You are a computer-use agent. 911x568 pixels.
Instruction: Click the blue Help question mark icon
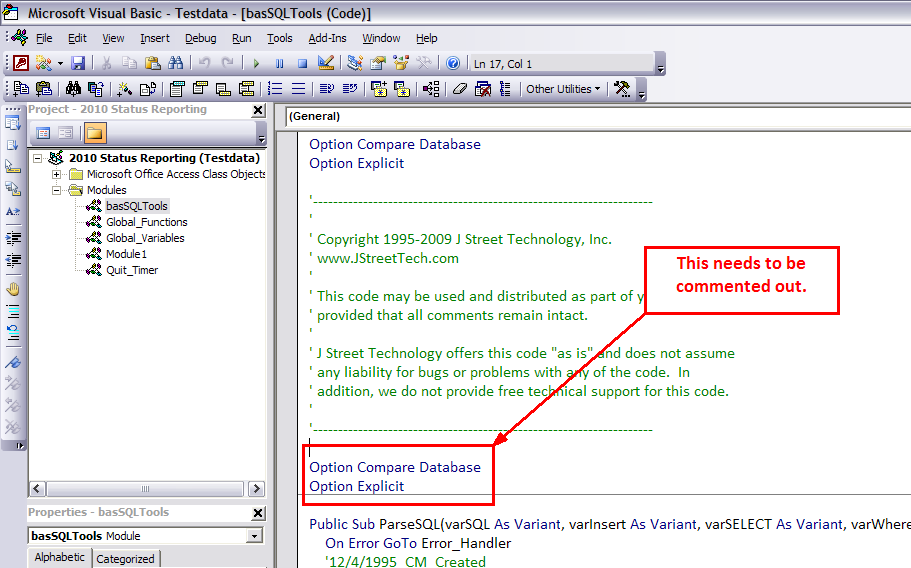coord(453,63)
